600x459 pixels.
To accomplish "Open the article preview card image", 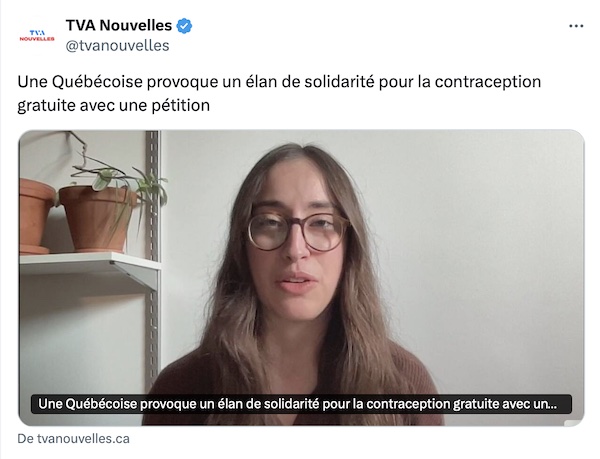I will click(301, 278).
